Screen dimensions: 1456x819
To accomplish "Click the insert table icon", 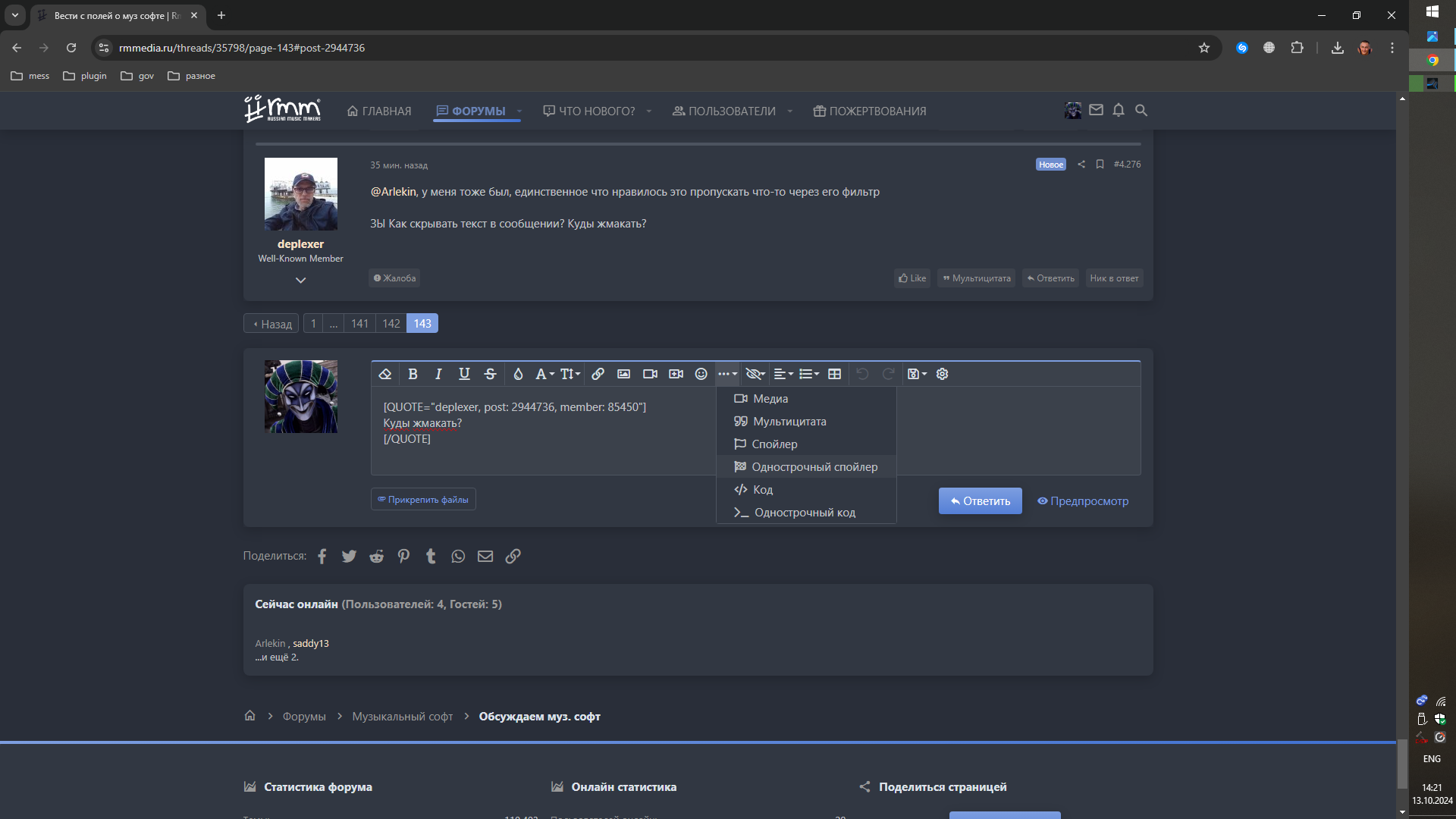I will click(x=834, y=374).
